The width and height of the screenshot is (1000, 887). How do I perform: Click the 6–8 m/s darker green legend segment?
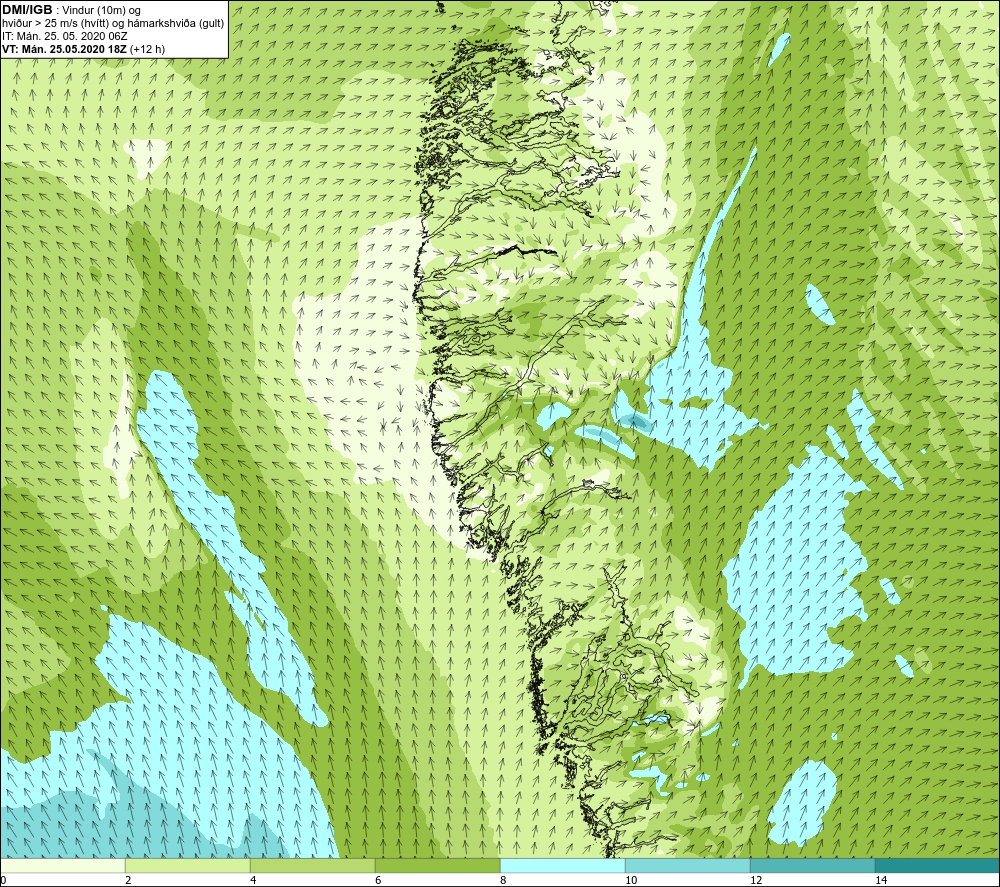438,865
